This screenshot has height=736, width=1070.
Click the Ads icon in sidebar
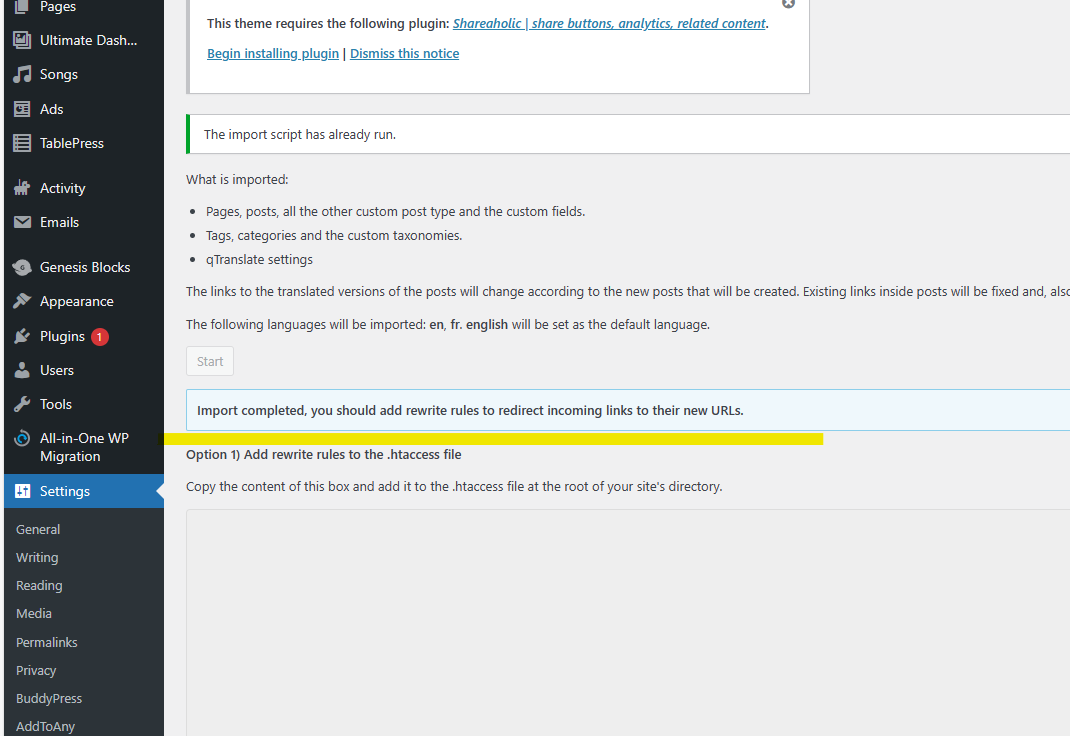click(22, 109)
